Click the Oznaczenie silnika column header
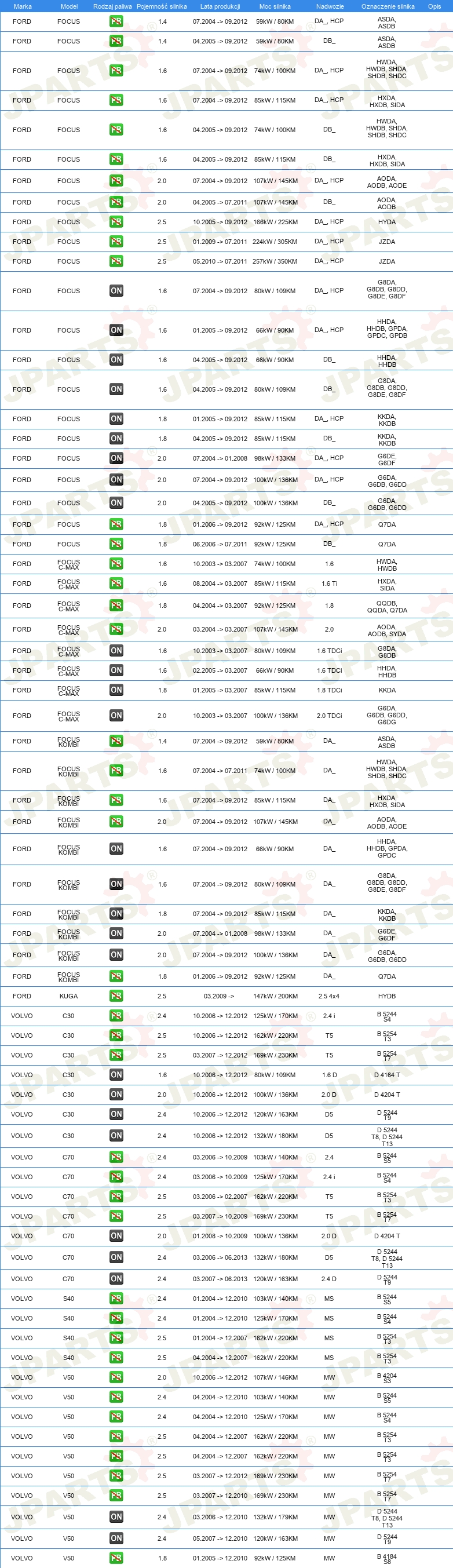 coord(388,6)
